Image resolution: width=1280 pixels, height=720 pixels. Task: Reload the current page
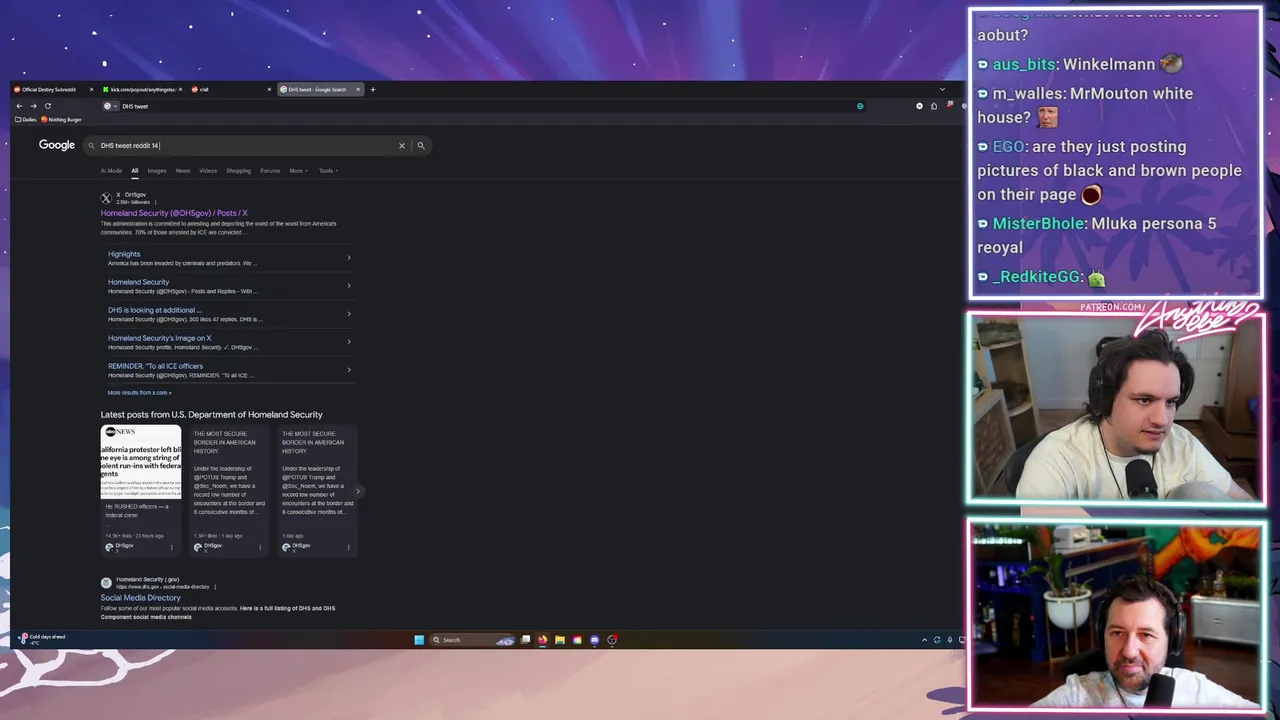47,106
